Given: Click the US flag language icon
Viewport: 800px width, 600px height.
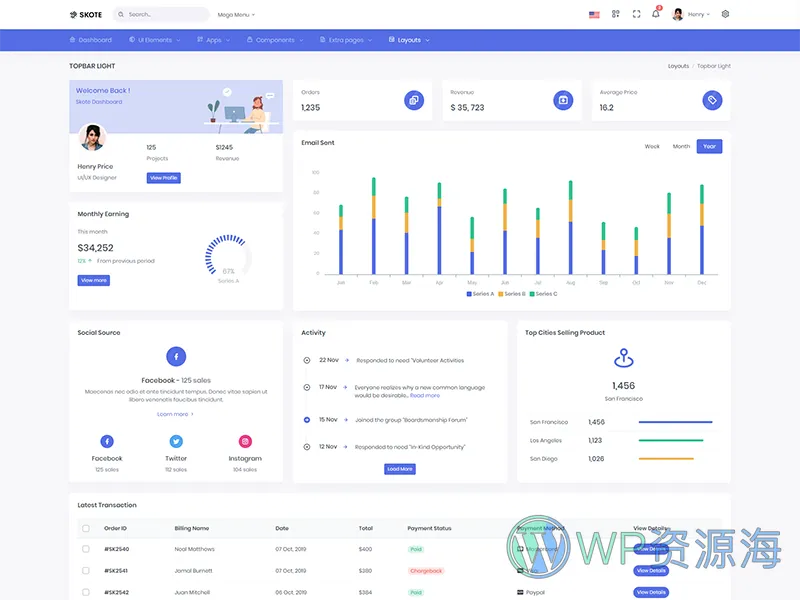Looking at the screenshot, I should point(594,15).
